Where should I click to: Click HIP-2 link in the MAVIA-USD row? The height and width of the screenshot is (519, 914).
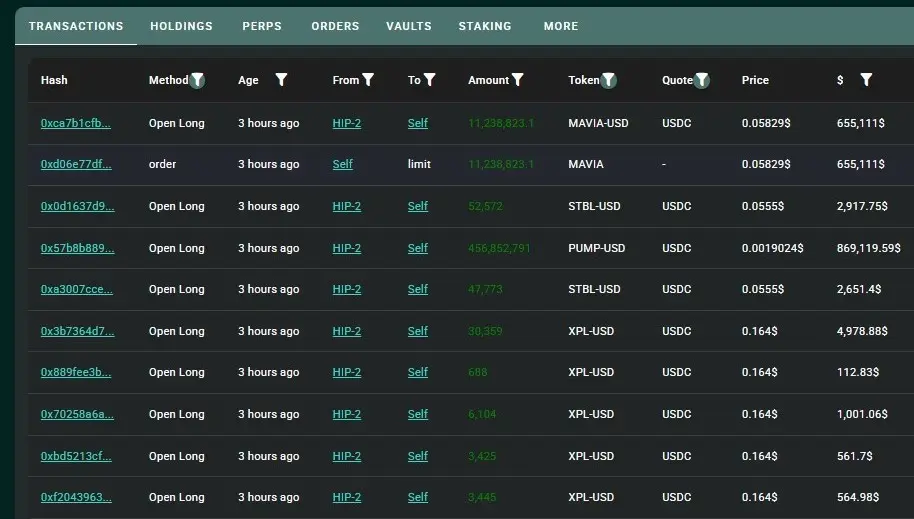[x=347, y=123]
